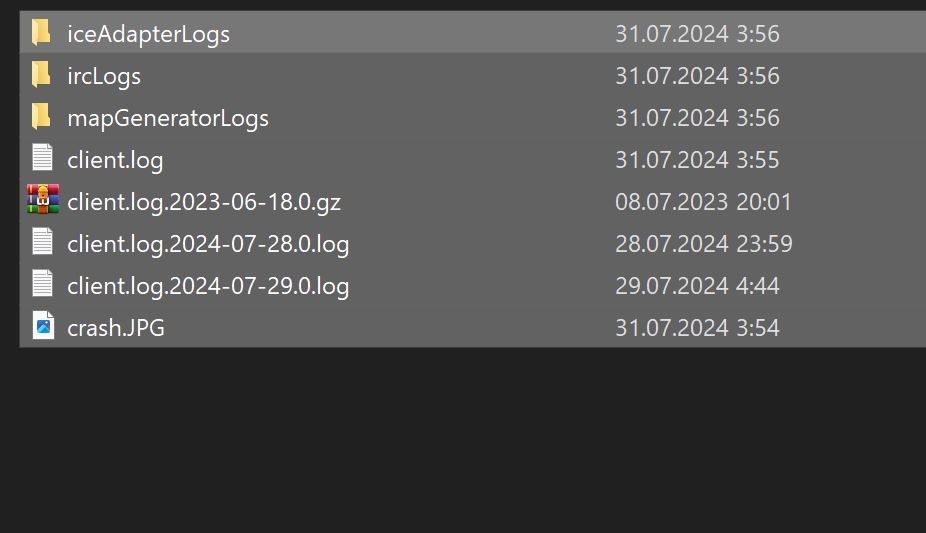
Task: Click the empty area below the file list
Action: 463,440
